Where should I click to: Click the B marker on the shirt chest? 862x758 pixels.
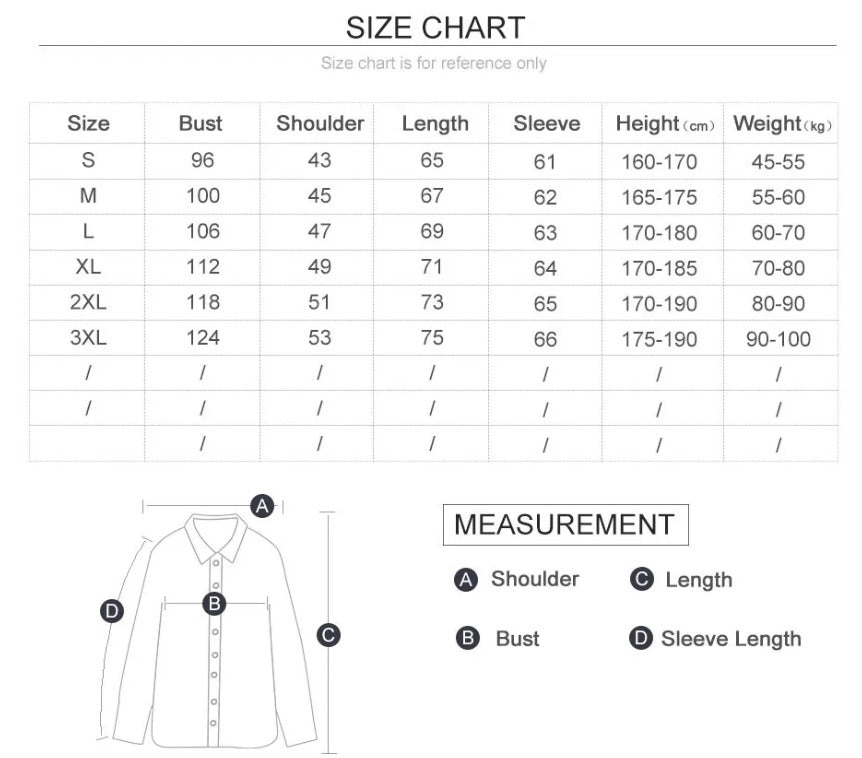point(214,603)
